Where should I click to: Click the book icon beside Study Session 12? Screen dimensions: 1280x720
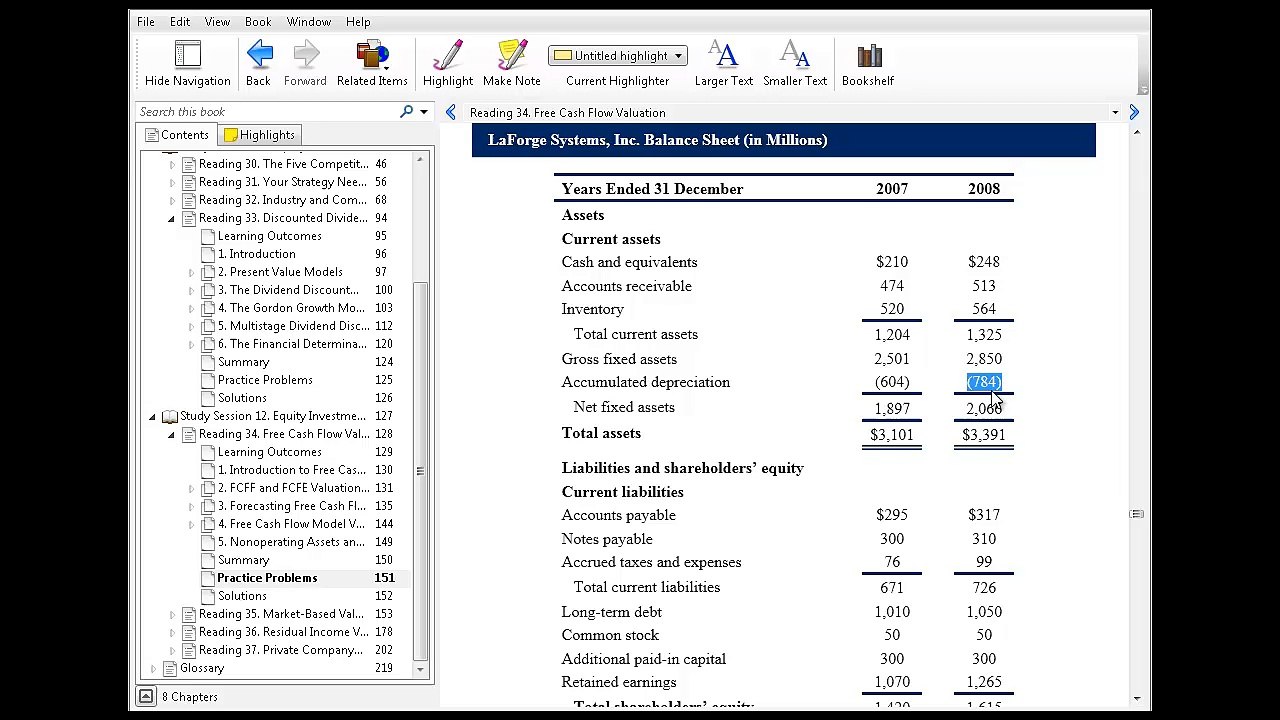[x=170, y=416]
